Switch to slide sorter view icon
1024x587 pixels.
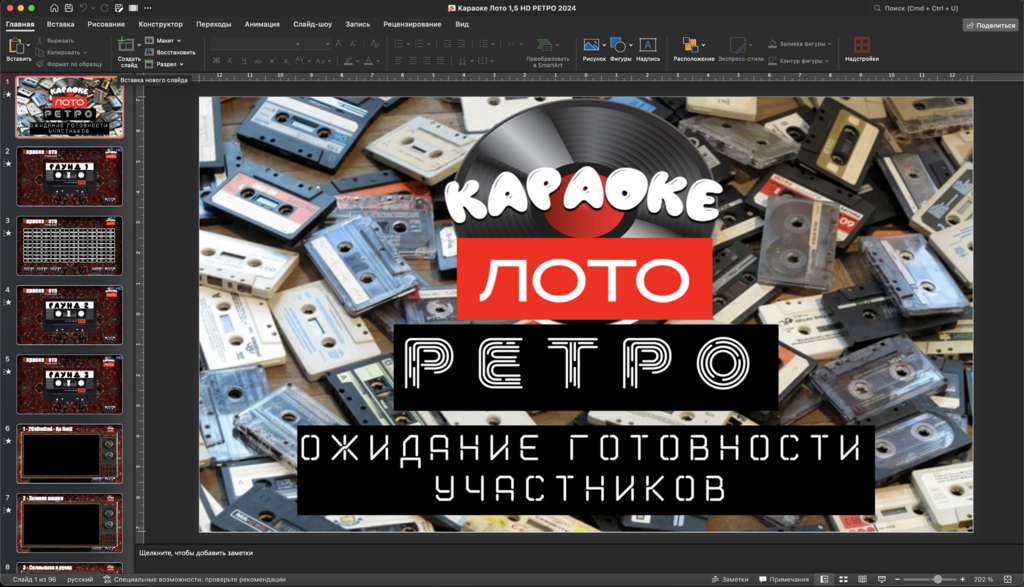pos(843,579)
